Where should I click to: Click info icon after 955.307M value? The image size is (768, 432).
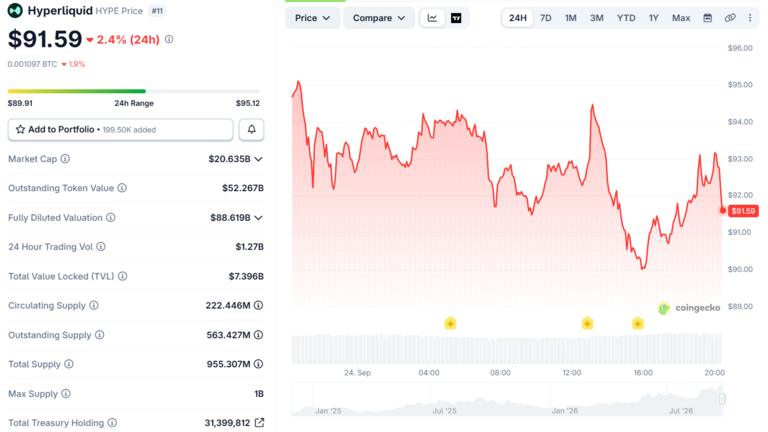pyautogui.click(x=259, y=364)
